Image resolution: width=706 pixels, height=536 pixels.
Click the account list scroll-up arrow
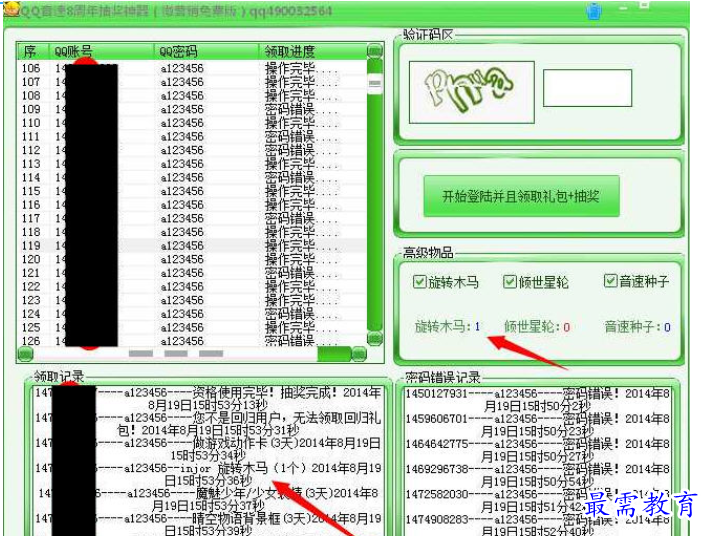375,51
